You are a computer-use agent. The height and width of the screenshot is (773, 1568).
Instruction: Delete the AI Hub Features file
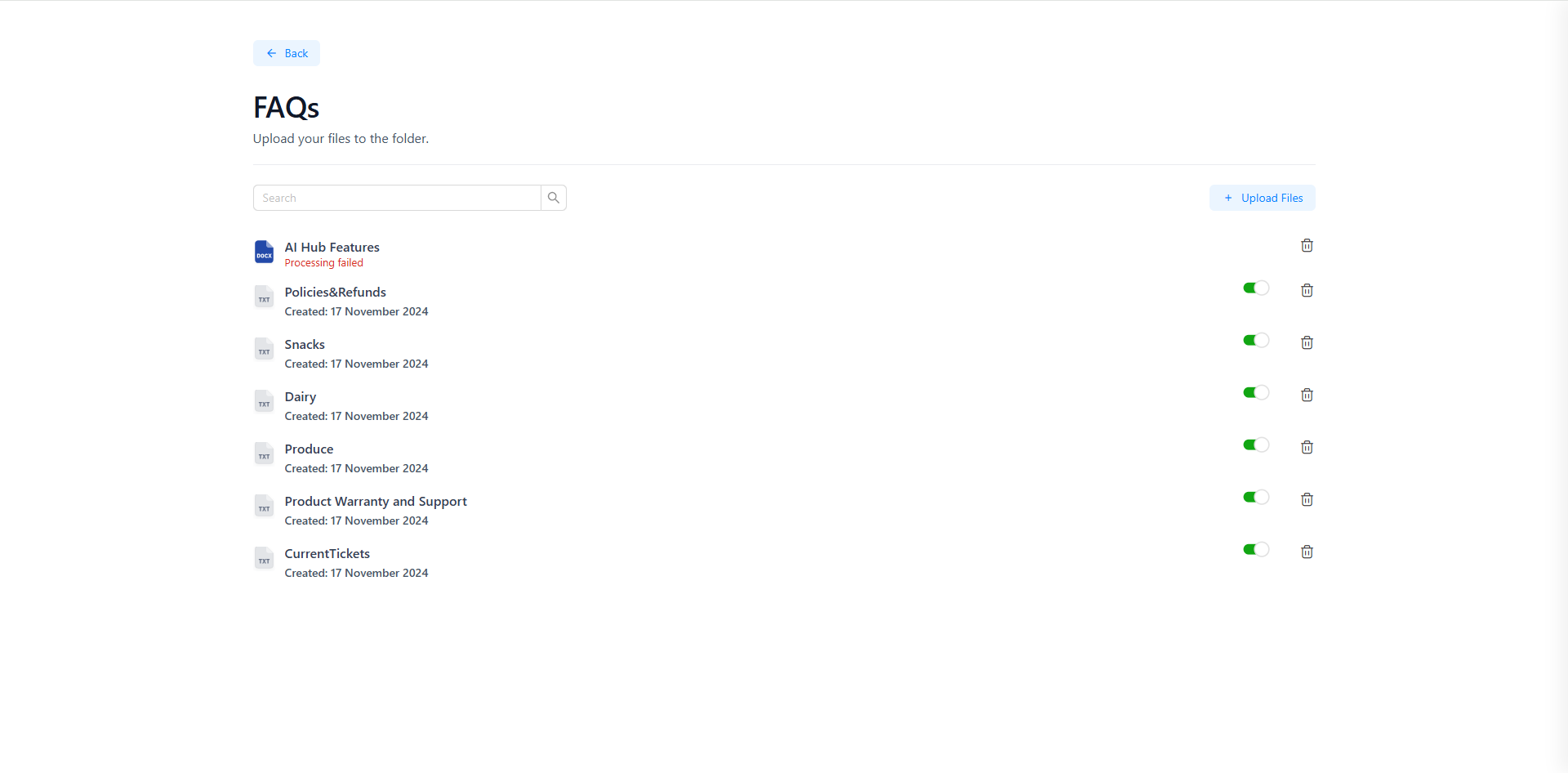[x=1307, y=245]
